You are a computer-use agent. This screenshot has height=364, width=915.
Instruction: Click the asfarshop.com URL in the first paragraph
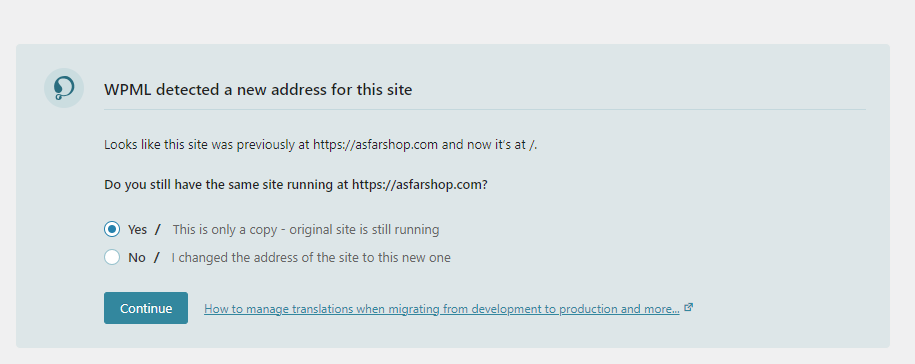pos(375,145)
